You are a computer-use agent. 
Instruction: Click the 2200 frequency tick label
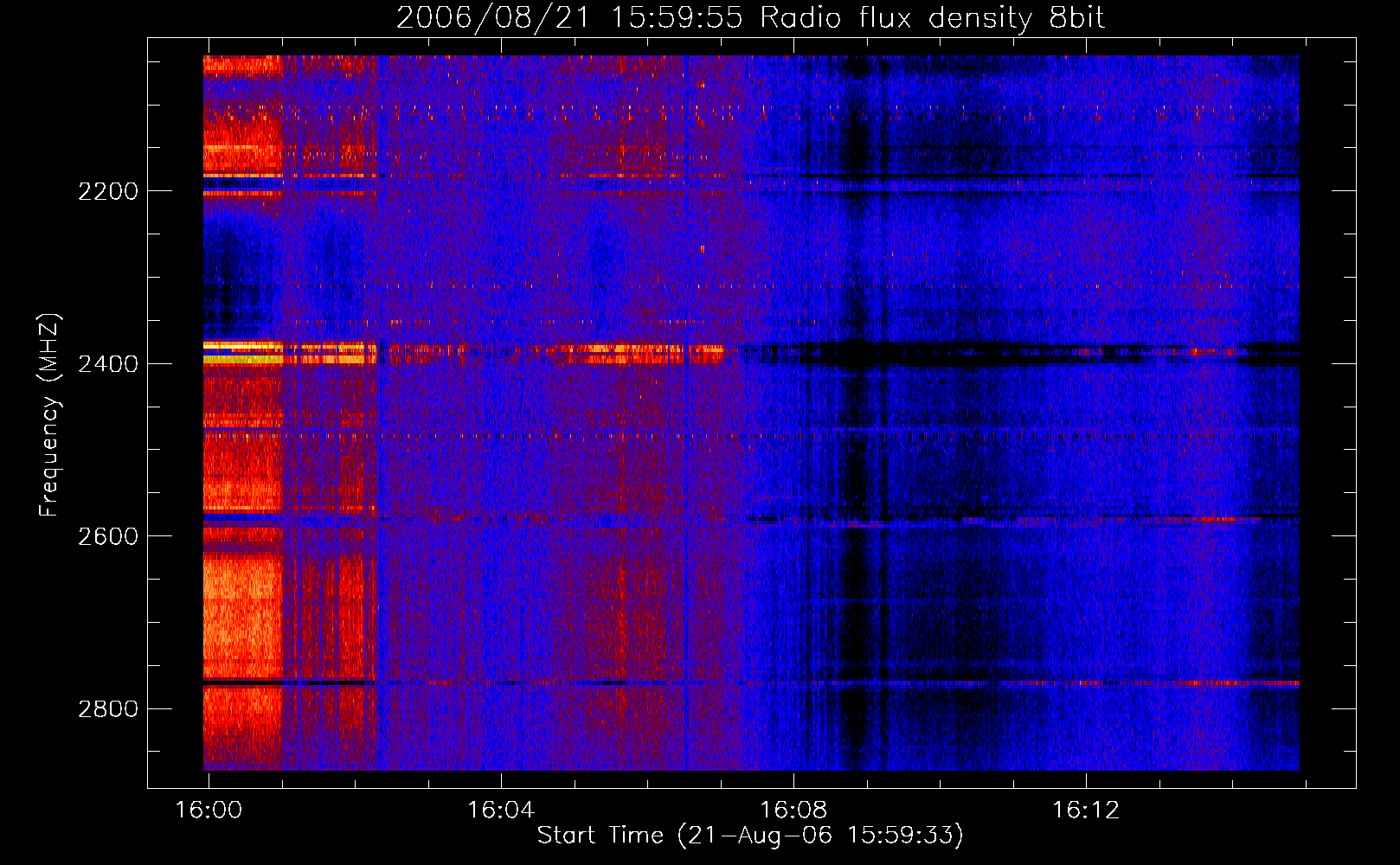click(108, 191)
